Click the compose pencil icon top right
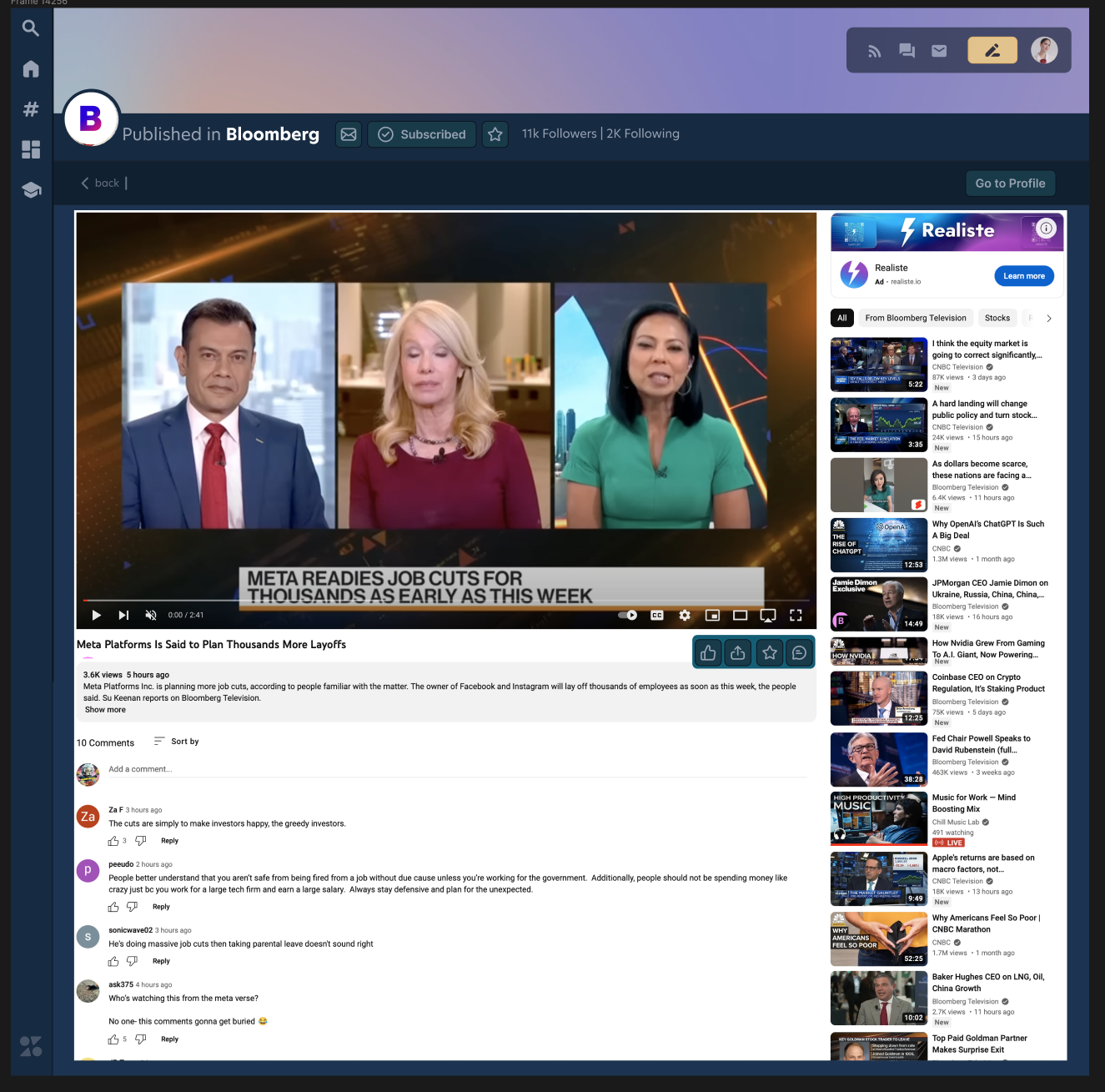Image resolution: width=1105 pixels, height=1092 pixels. click(x=992, y=50)
